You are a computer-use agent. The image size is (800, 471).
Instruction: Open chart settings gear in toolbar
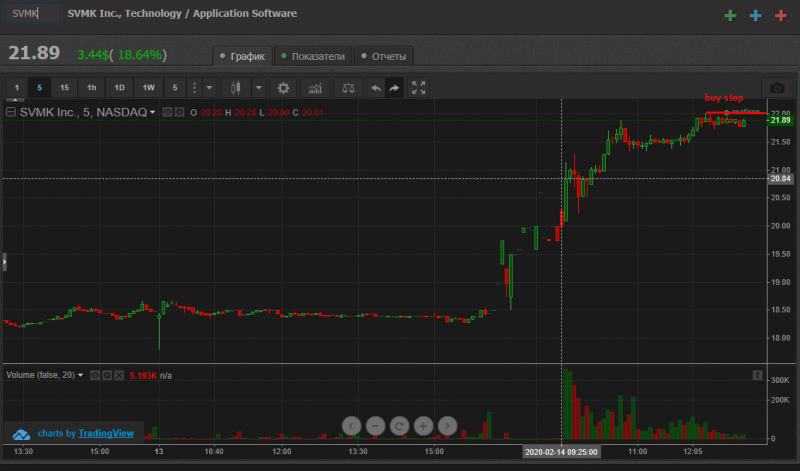283,88
